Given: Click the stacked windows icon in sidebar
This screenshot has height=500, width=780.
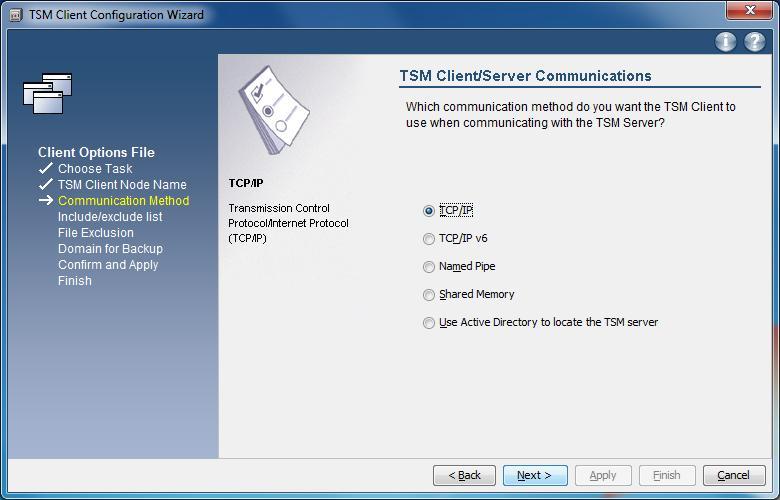Looking at the screenshot, I should [x=47, y=93].
